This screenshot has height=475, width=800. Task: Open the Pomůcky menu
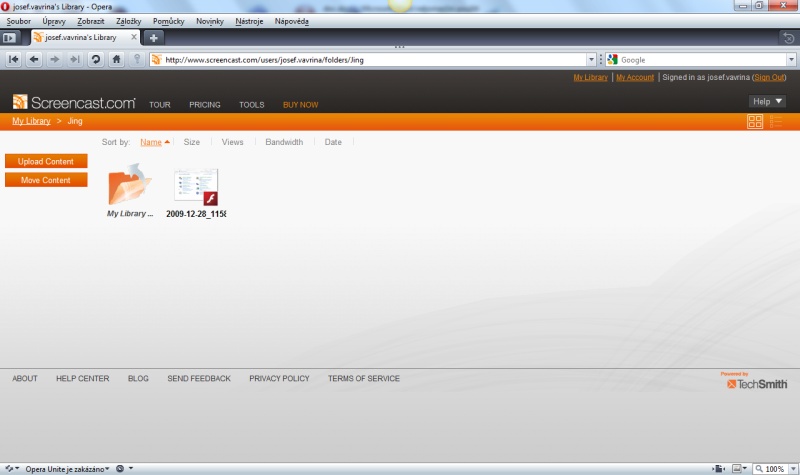coord(168,21)
